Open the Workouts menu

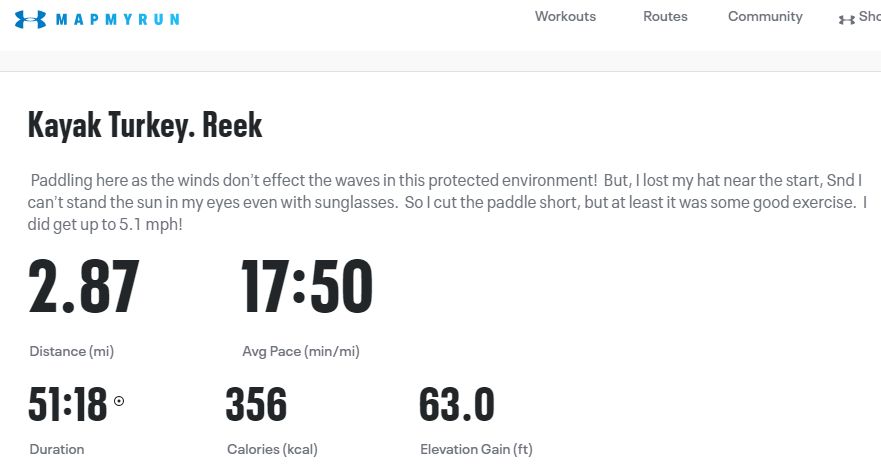point(565,16)
